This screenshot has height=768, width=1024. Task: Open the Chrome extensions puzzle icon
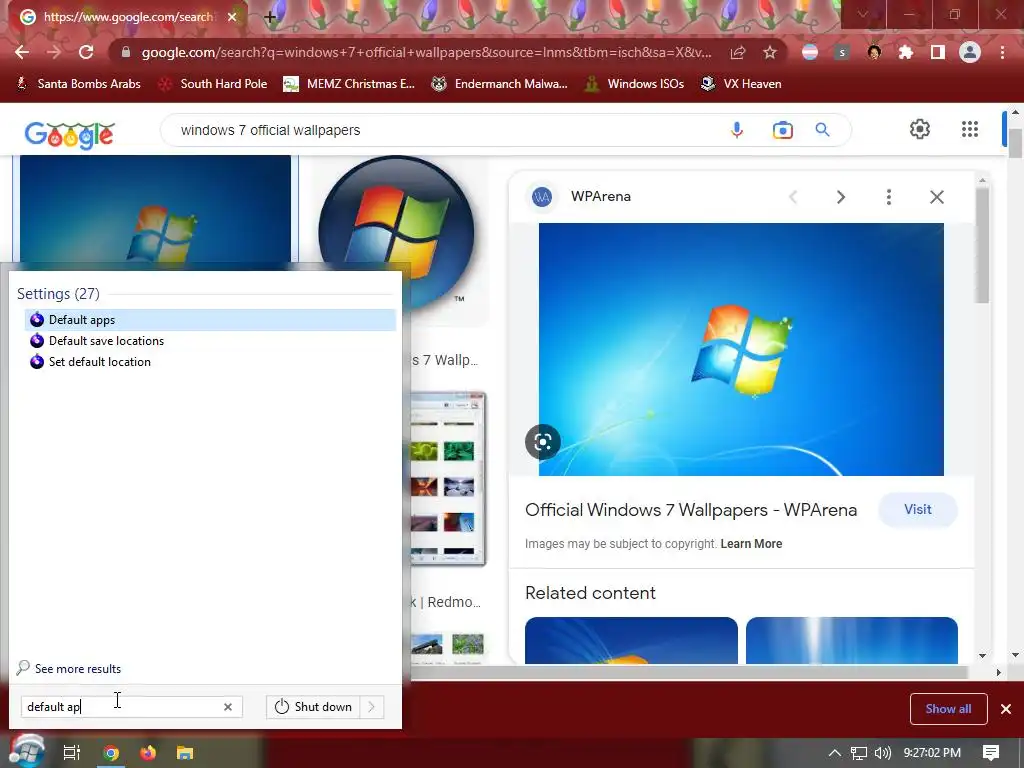906,52
